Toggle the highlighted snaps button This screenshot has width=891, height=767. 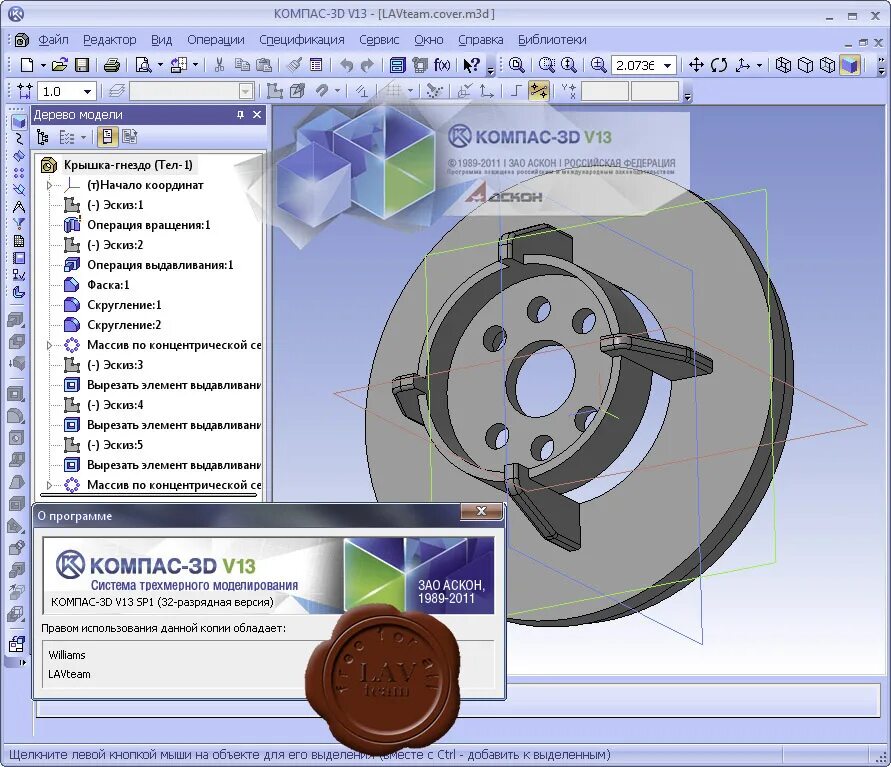pos(538,91)
